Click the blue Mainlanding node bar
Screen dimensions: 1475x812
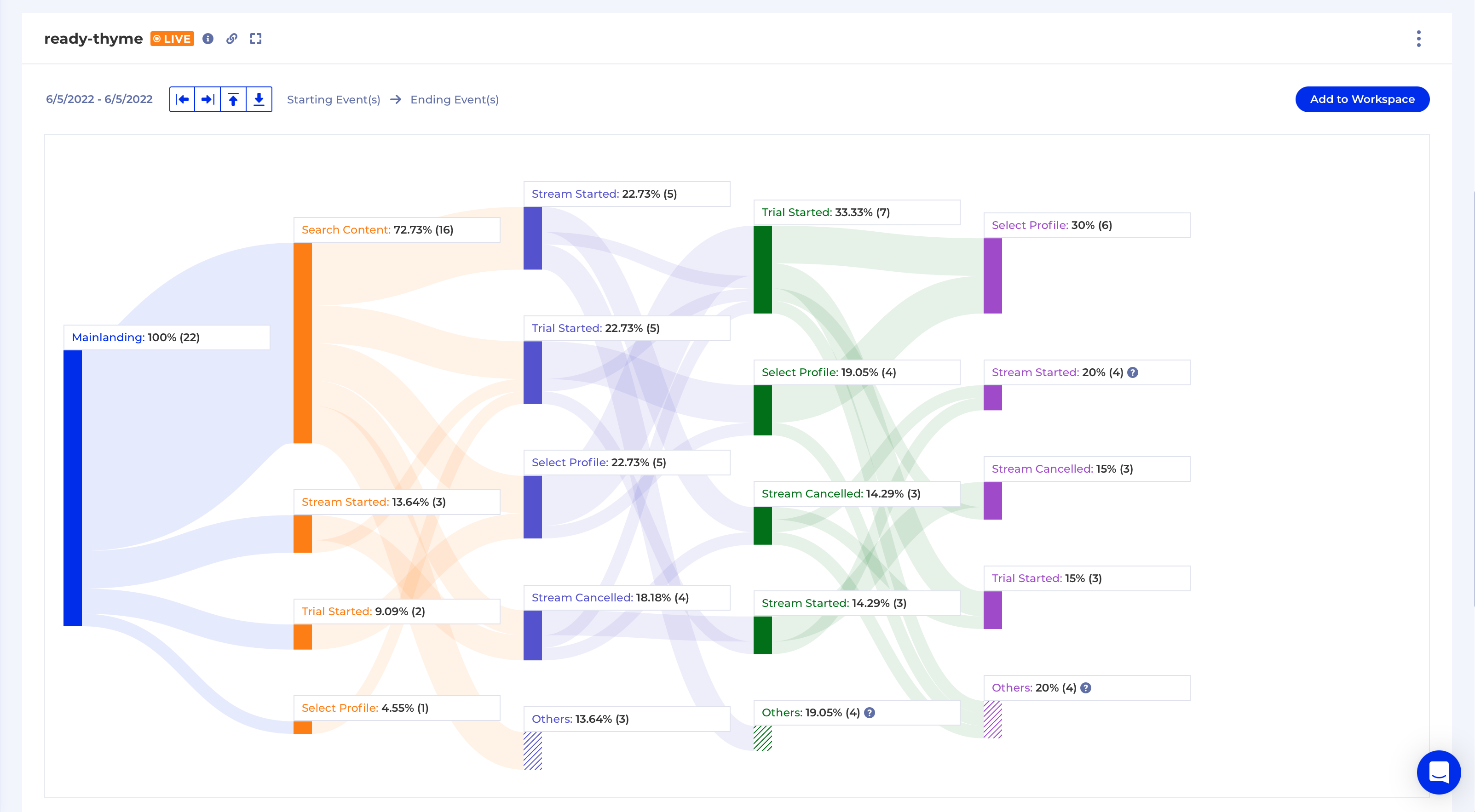click(x=73, y=487)
